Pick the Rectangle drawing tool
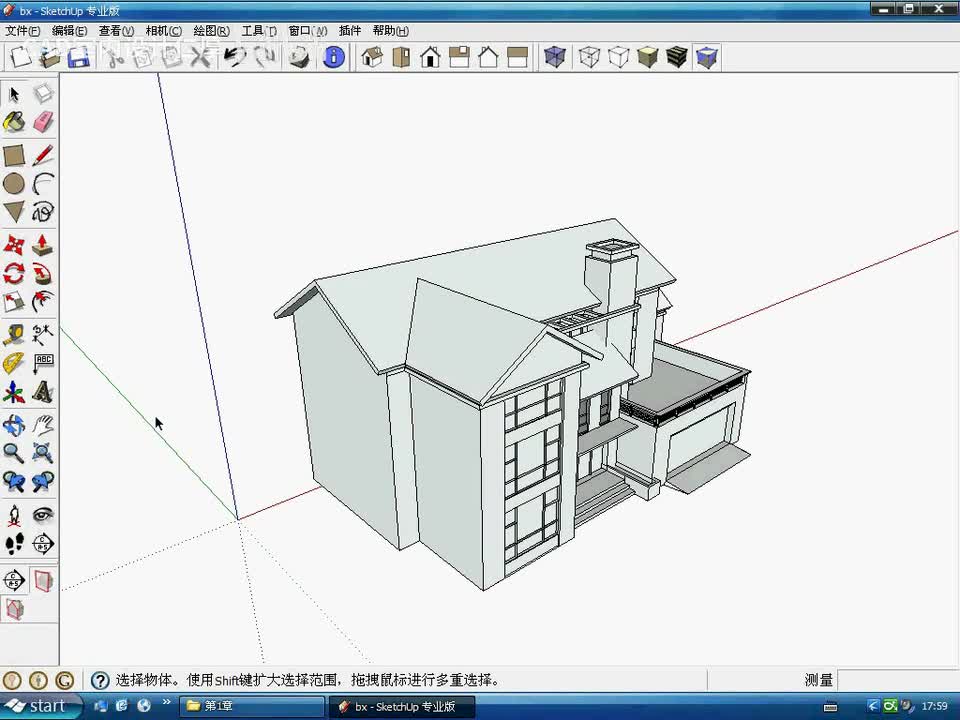Screen dimensions: 960x720 point(14,155)
